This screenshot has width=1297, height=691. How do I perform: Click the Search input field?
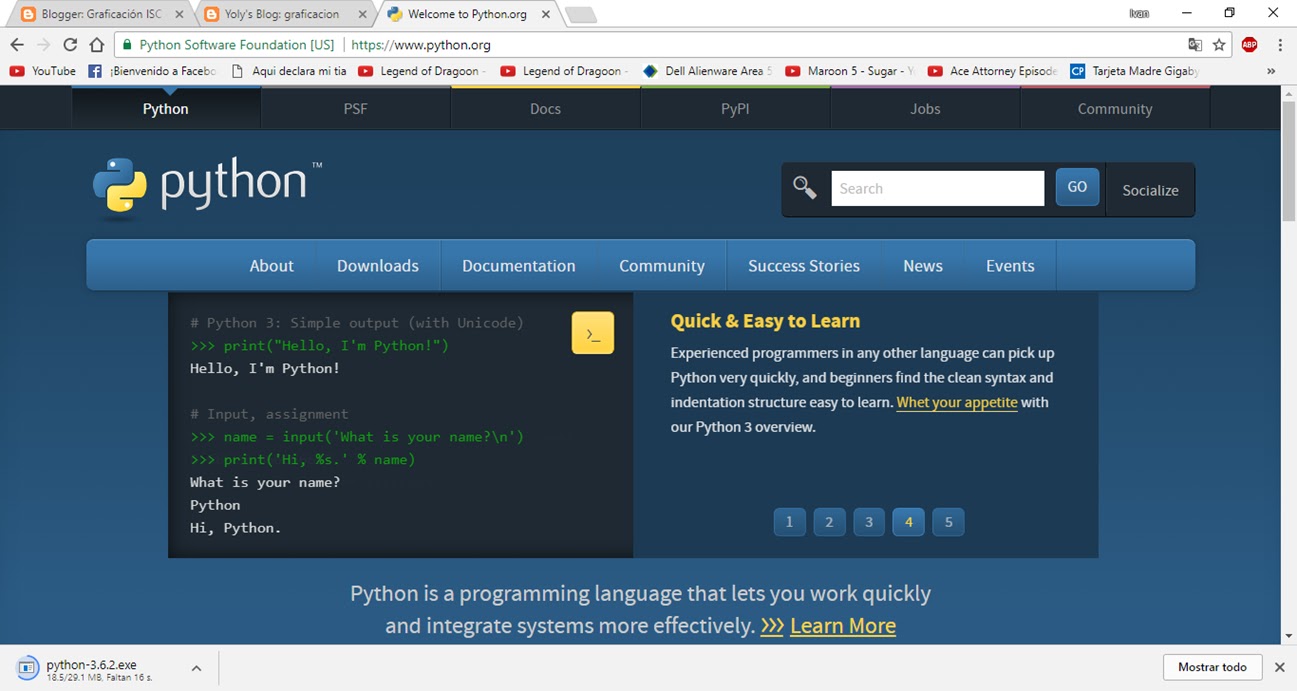[937, 188]
